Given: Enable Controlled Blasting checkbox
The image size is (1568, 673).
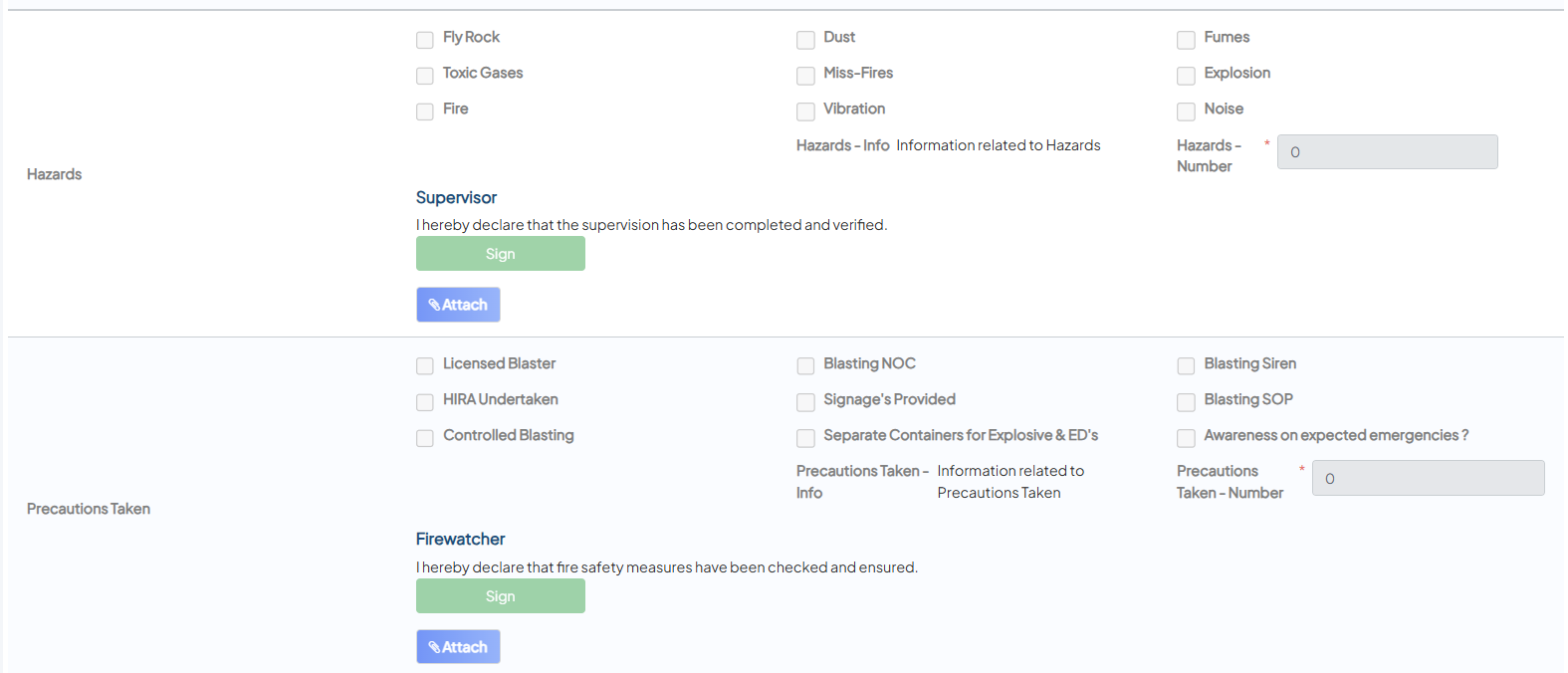Looking at the screenshot, I should pyautogui.click(x=425, y=438).
